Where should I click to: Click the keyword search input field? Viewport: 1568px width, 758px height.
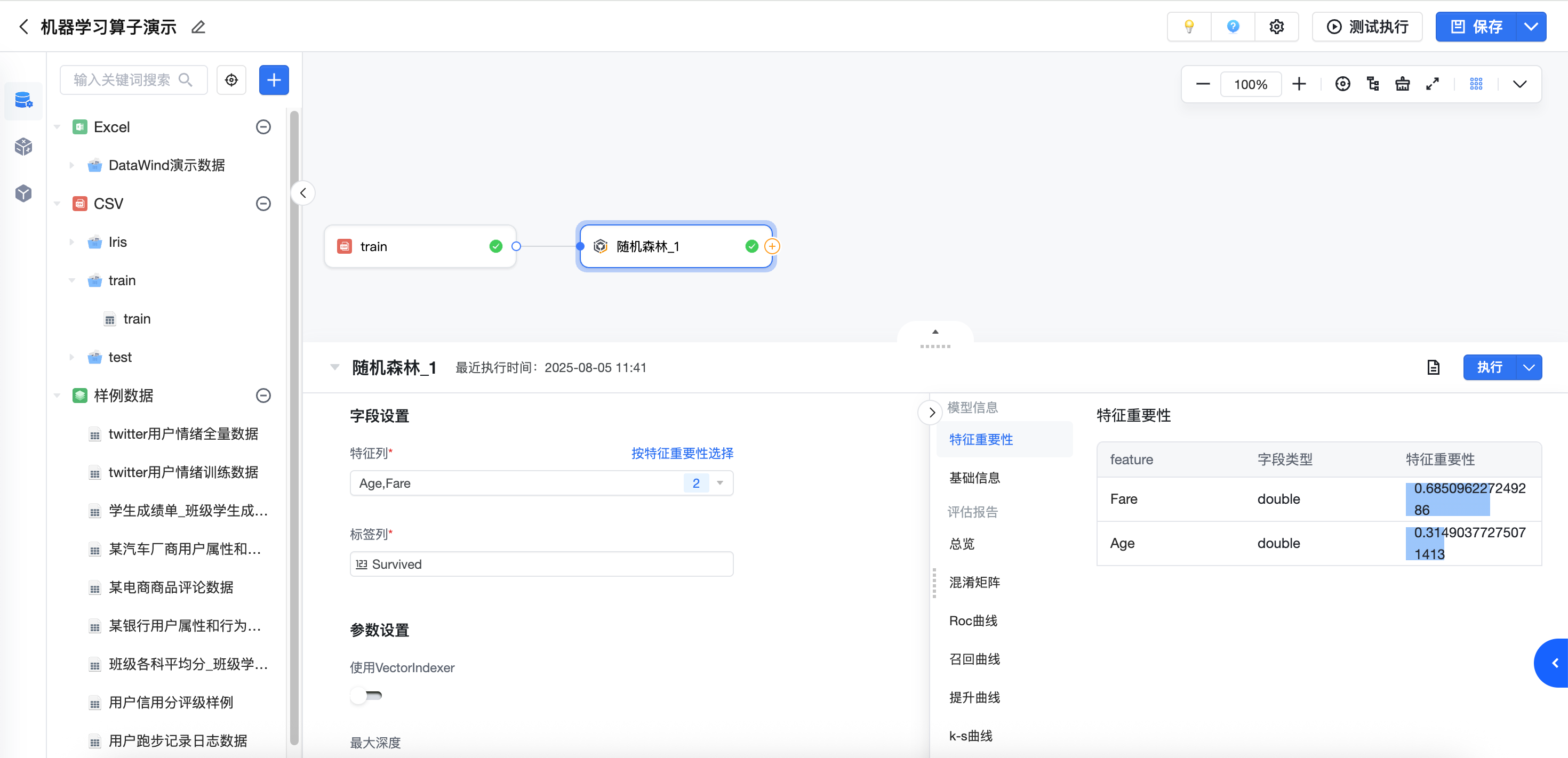point(133,80)
